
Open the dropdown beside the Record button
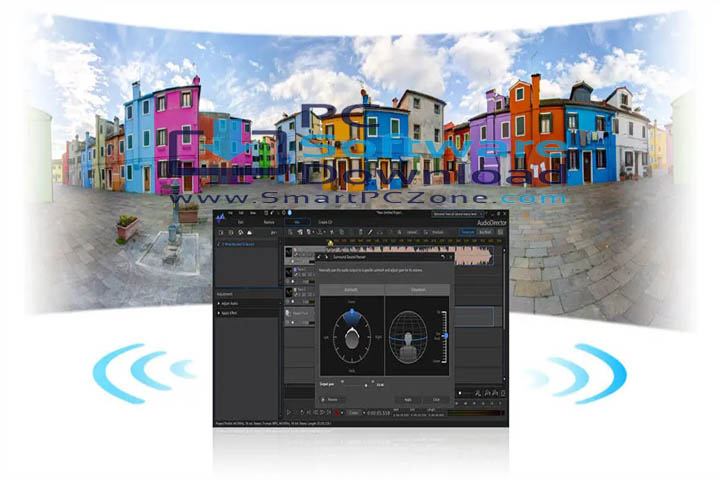pyautogui.click(x=342, y=412)
